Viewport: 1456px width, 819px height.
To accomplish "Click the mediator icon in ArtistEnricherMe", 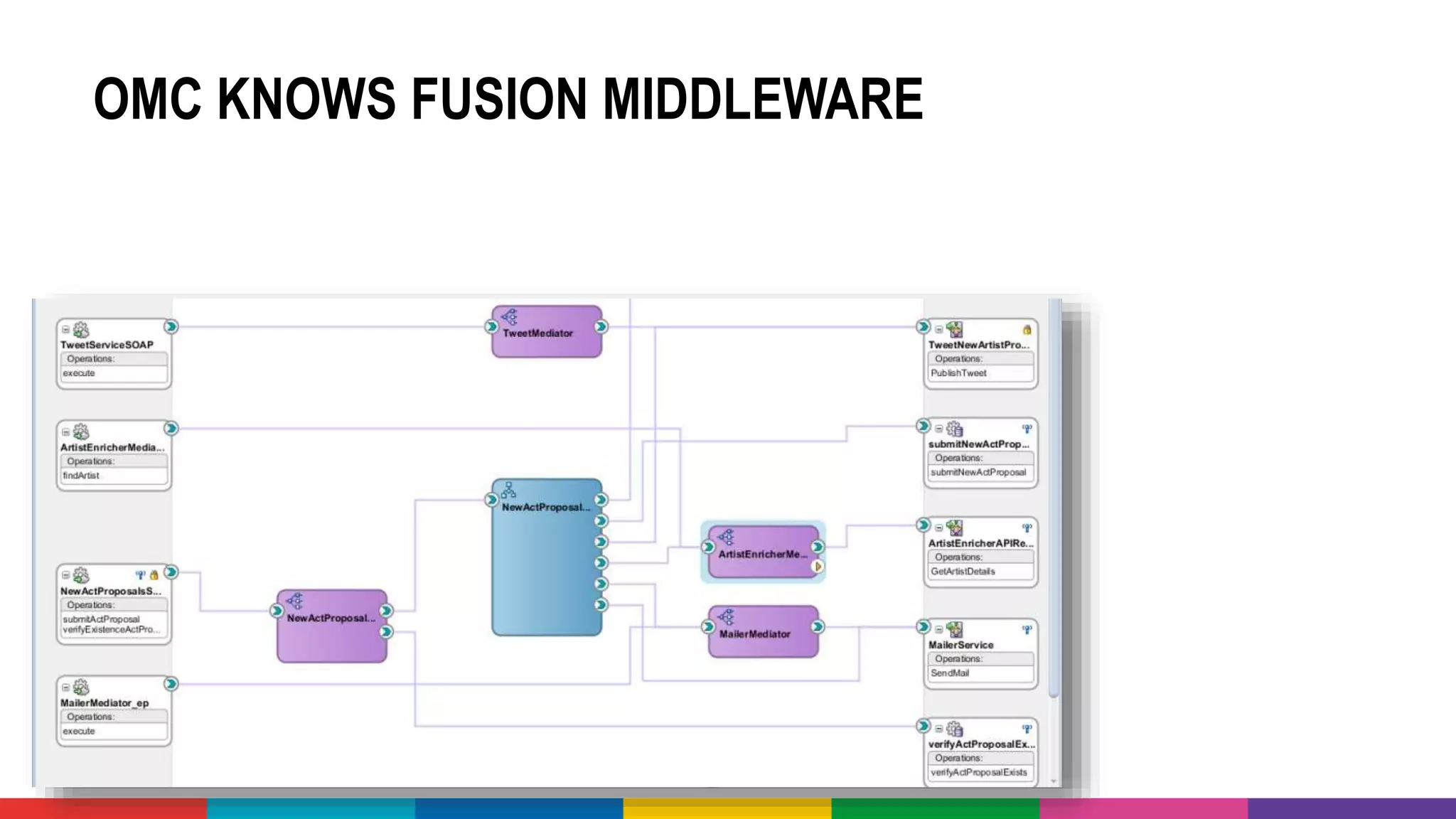I will [726, 537].
